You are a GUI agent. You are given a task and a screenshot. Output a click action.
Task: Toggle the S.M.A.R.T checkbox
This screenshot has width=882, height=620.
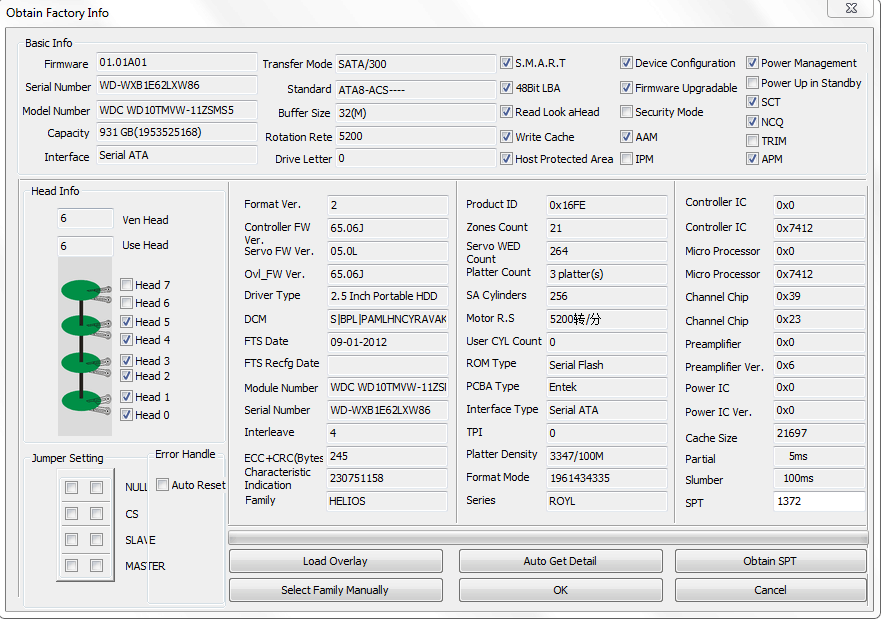pyautogui.click(x=506, y=63)
